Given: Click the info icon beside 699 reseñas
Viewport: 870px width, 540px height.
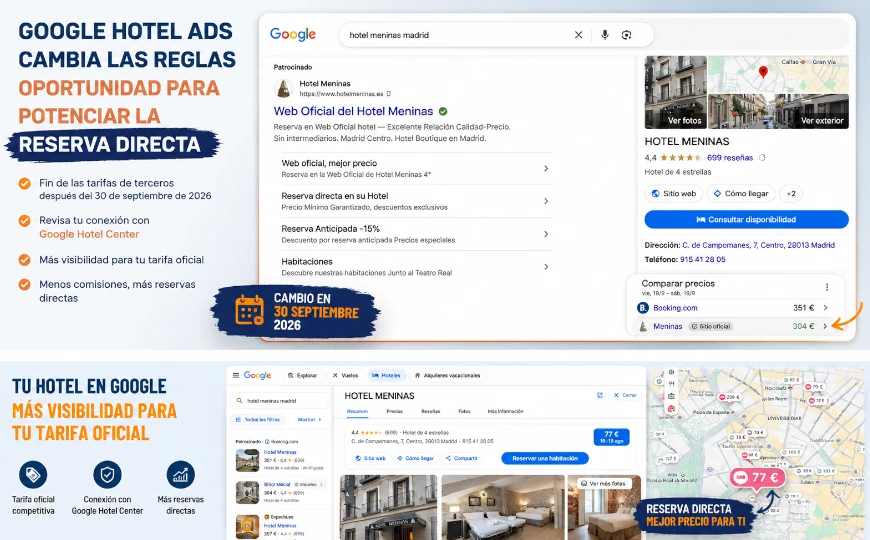Looking at the screenshot, I should click(x=762, y=158).
